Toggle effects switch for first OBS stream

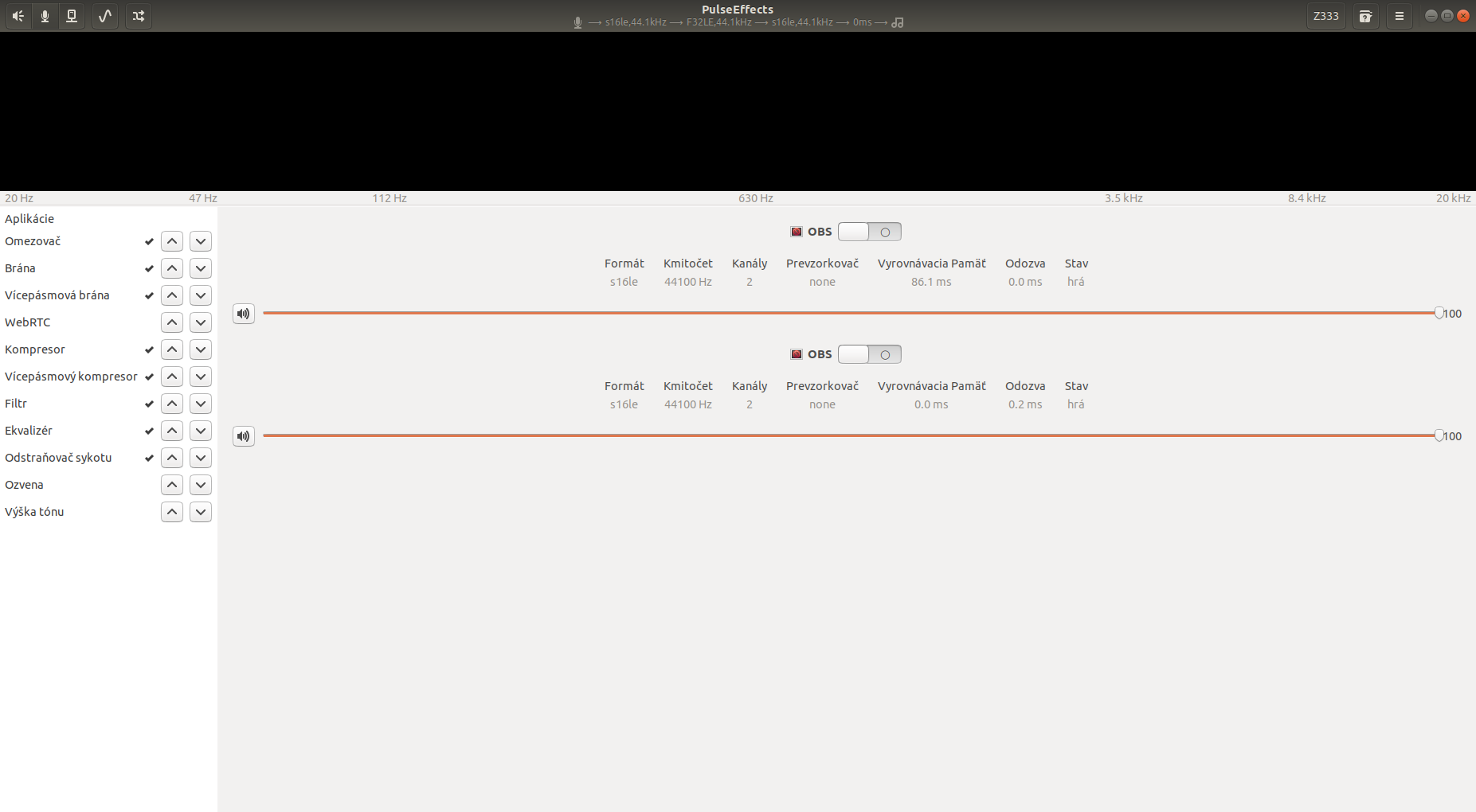click(870, 232)
